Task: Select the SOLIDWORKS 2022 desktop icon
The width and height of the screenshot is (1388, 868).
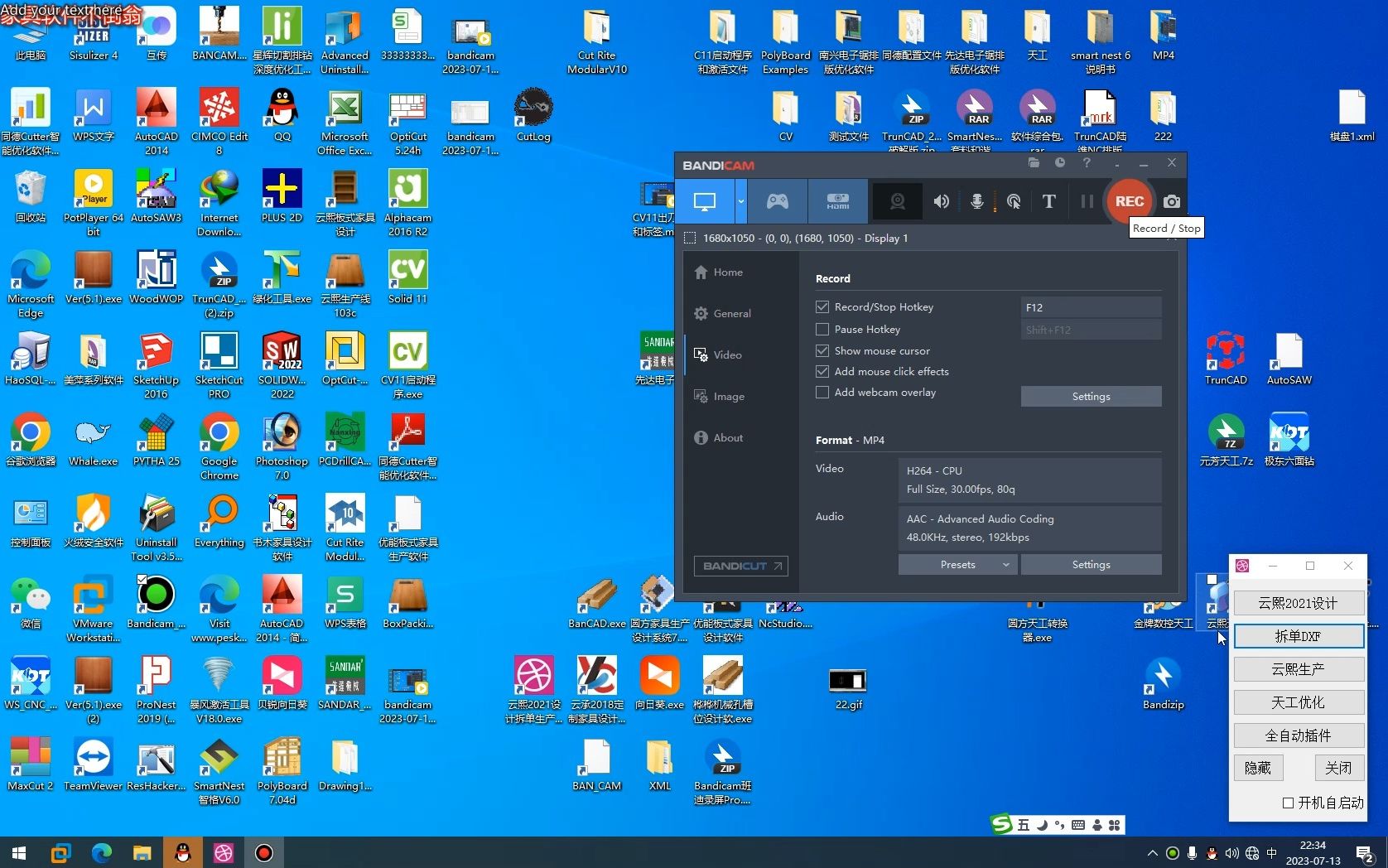Action: 282,365
